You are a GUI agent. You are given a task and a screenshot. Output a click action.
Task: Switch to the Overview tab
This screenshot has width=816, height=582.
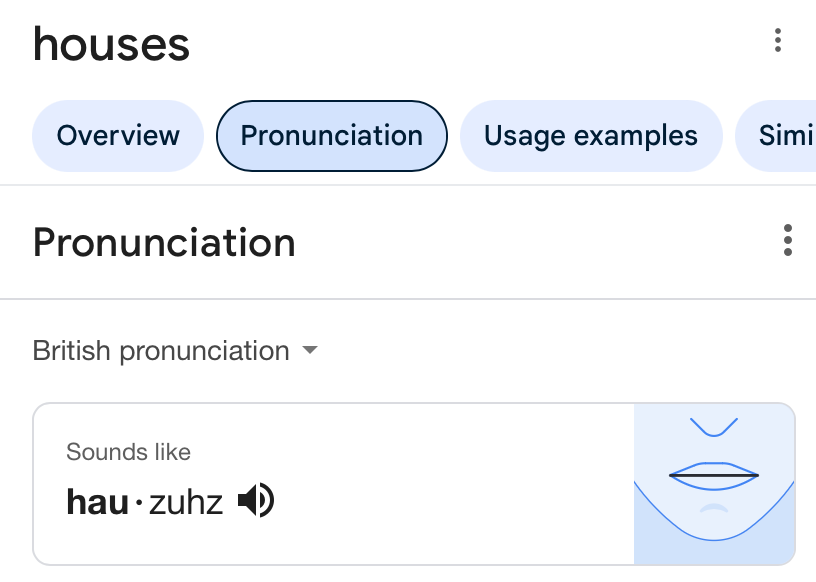click(x=118, y=136)
